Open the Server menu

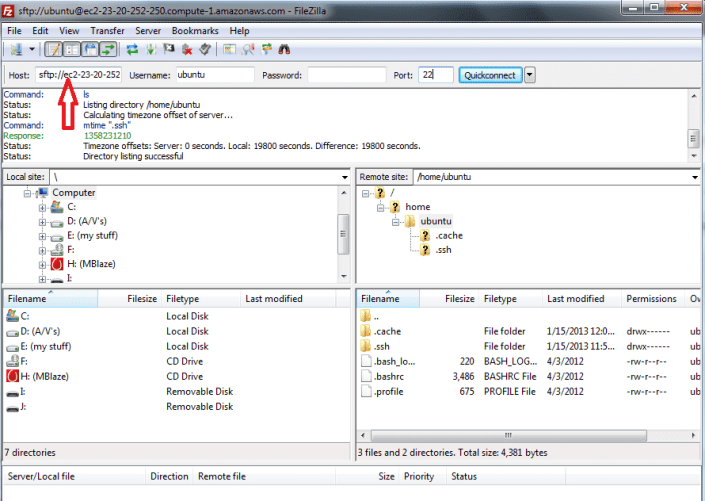[x=148, y=31]
